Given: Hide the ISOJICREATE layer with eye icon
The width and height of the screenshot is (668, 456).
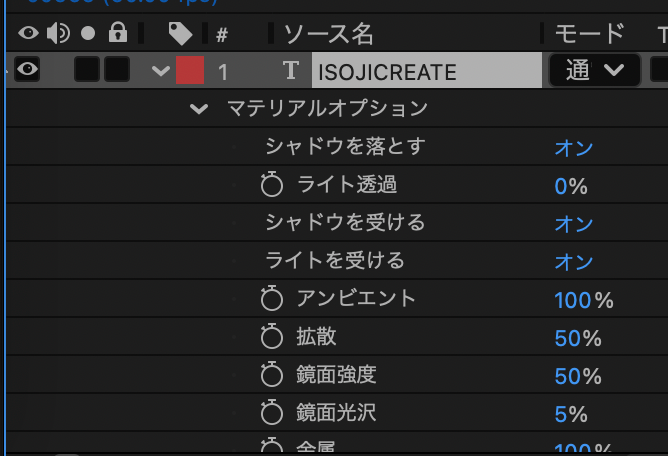Looking at the screenshot, I should pyautogui.click(x=27, y=70).
